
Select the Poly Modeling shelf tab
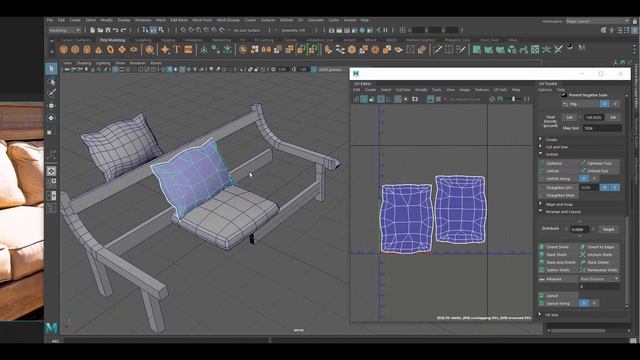click(x=112, y=40)
